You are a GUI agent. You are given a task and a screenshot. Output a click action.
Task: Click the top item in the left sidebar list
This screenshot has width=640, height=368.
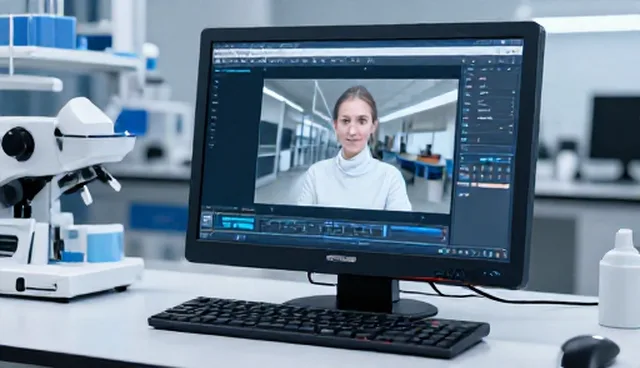click(x=216, y=82)
